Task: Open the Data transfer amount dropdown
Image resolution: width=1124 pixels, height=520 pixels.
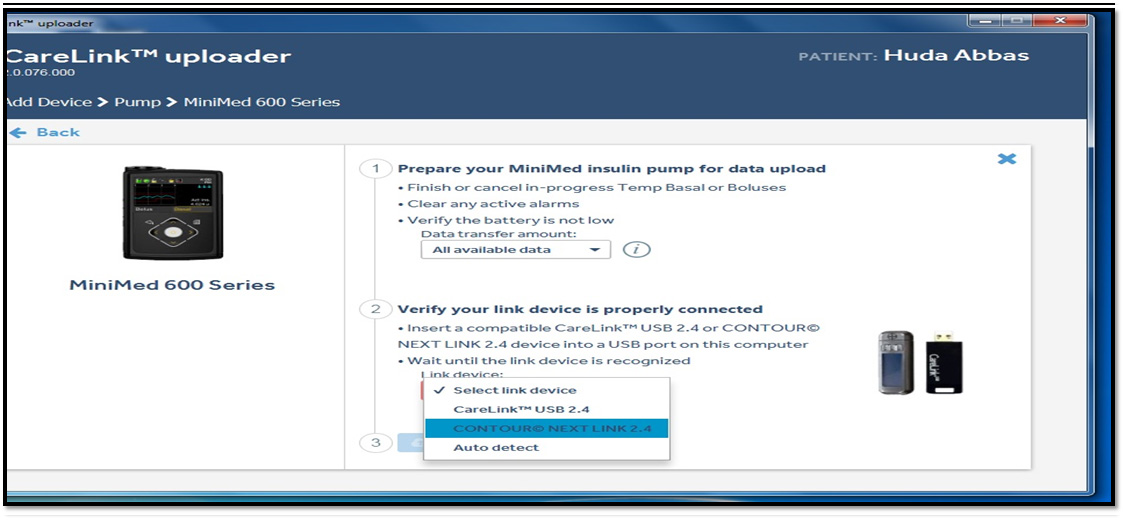Action: click(x=514, y=249)
